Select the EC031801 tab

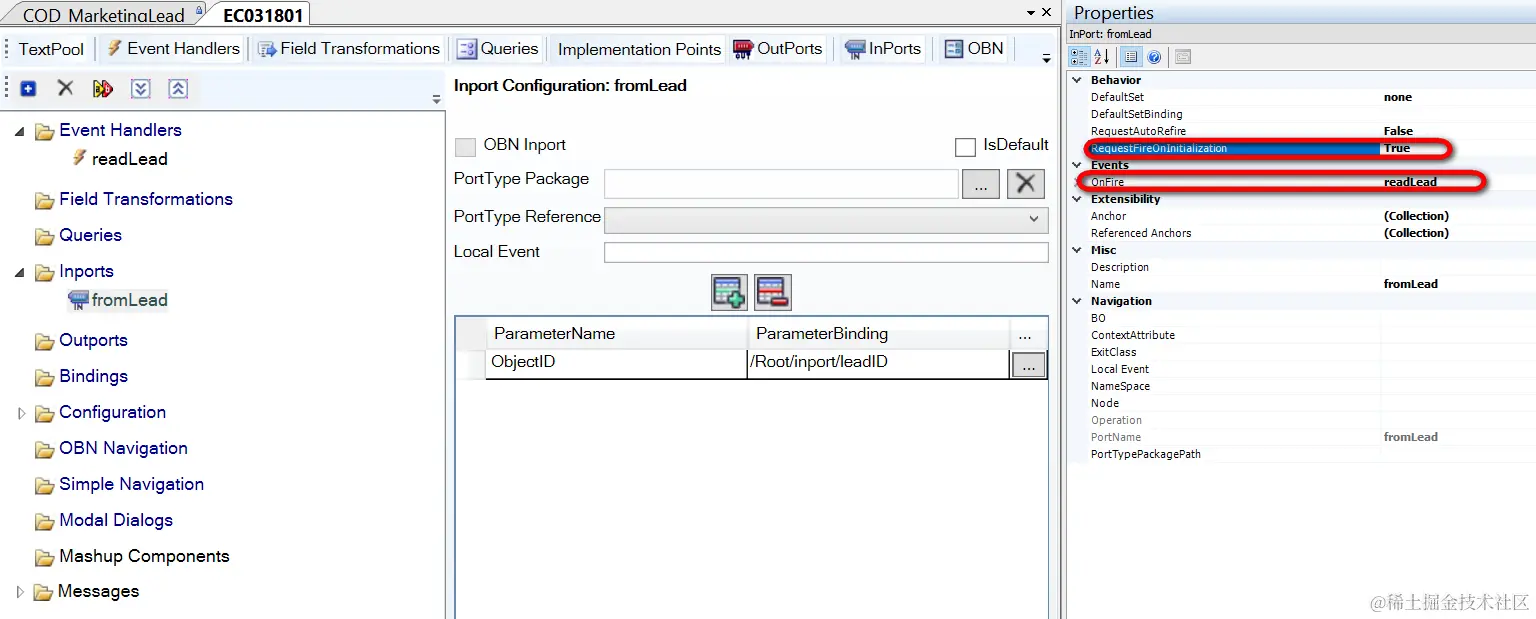click(263, 14)
